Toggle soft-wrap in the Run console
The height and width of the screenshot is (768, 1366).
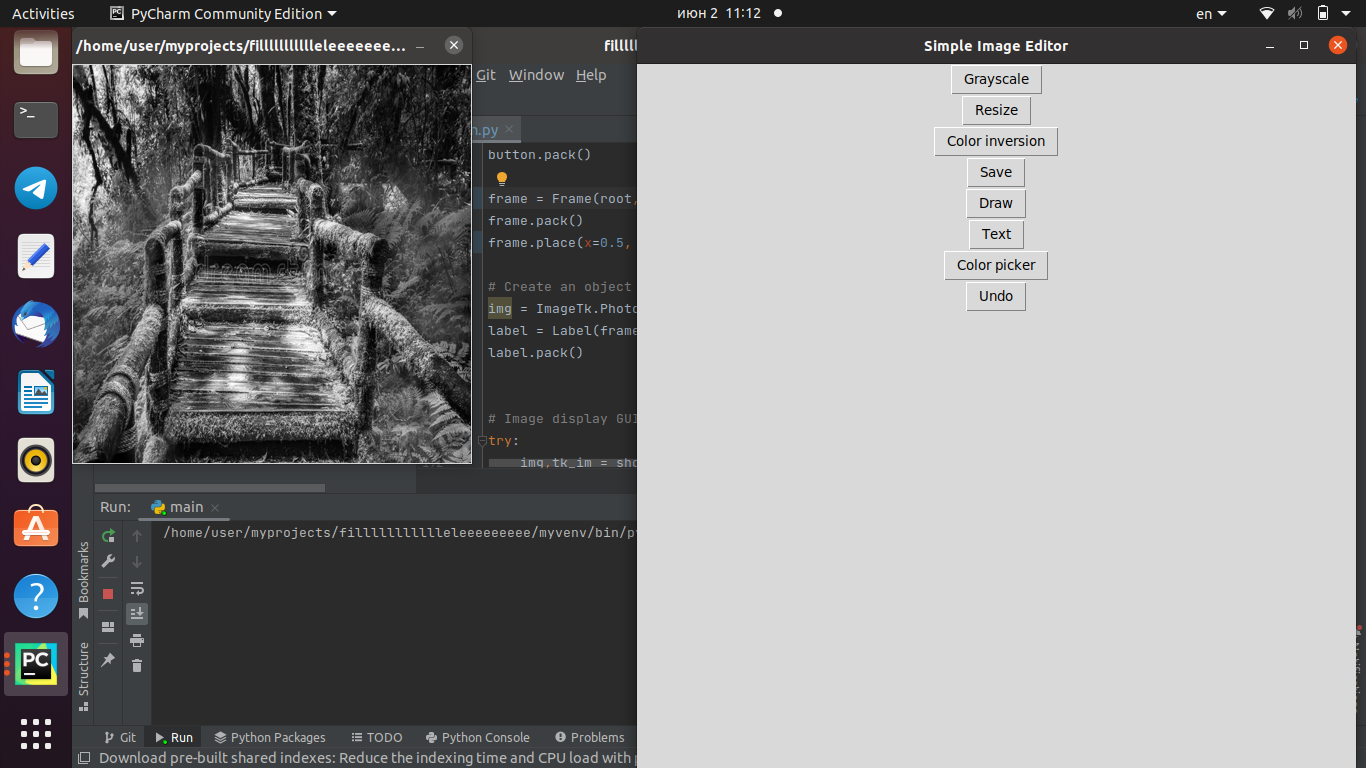pos(137,588)
